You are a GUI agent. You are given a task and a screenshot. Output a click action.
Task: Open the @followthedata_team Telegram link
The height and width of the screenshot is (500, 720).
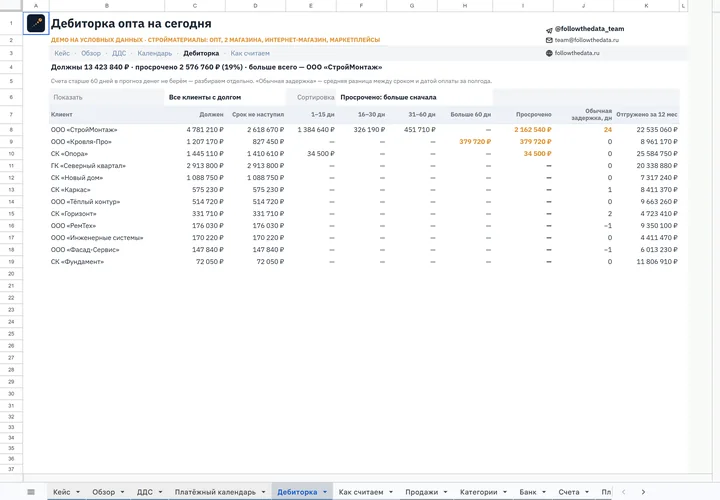[589, 28]
